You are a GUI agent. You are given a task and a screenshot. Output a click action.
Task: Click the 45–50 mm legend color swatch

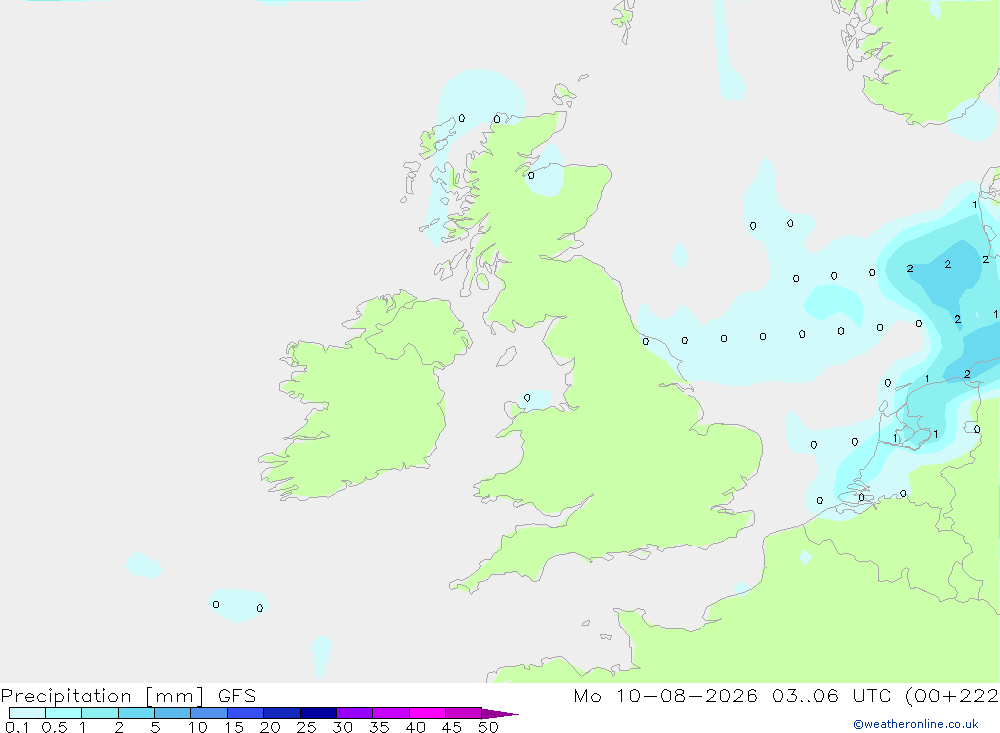464,713
